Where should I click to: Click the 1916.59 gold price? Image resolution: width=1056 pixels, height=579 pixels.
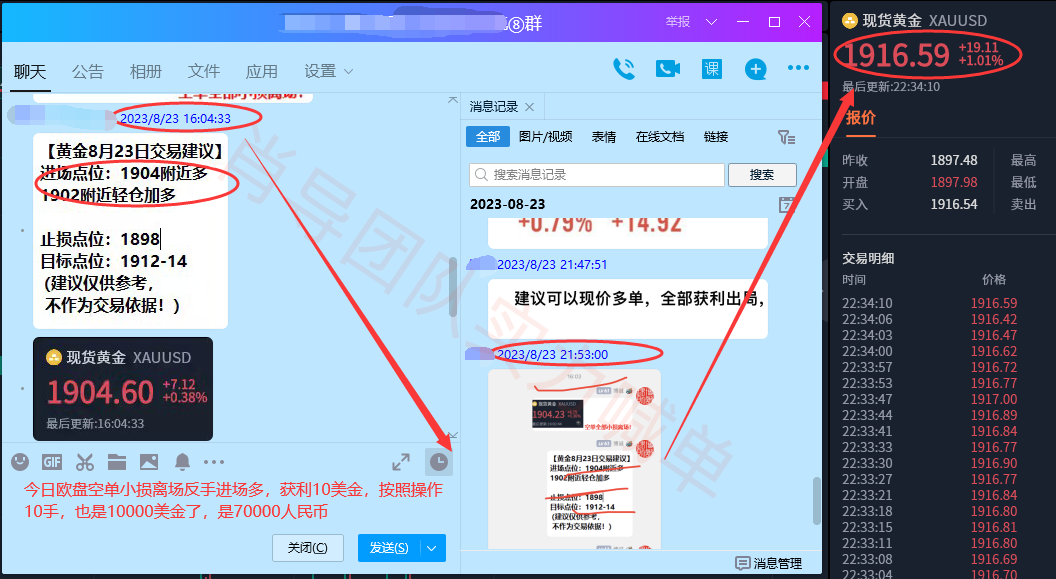click(x=897, y=55)
